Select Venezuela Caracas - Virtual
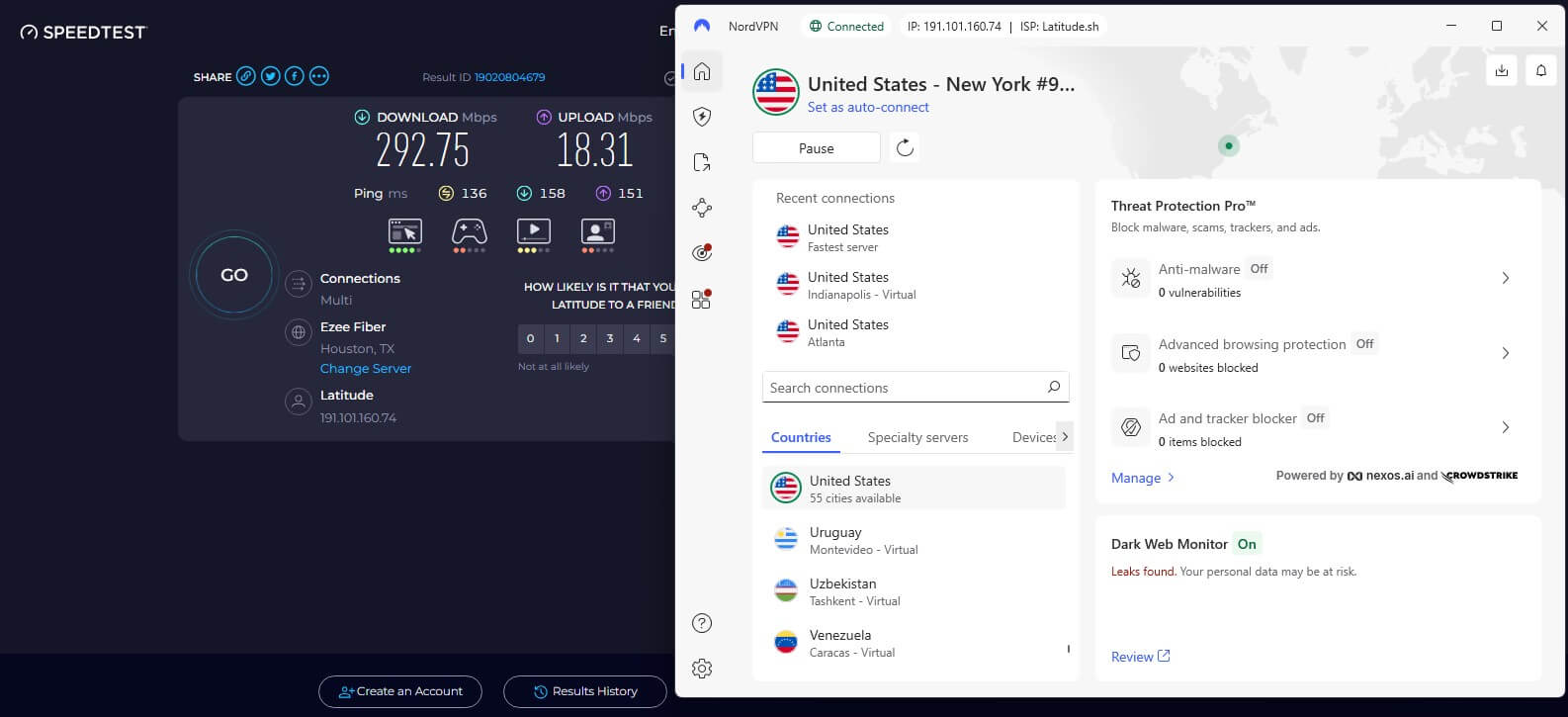This screenshot has width=1568, height=717. 914,643
